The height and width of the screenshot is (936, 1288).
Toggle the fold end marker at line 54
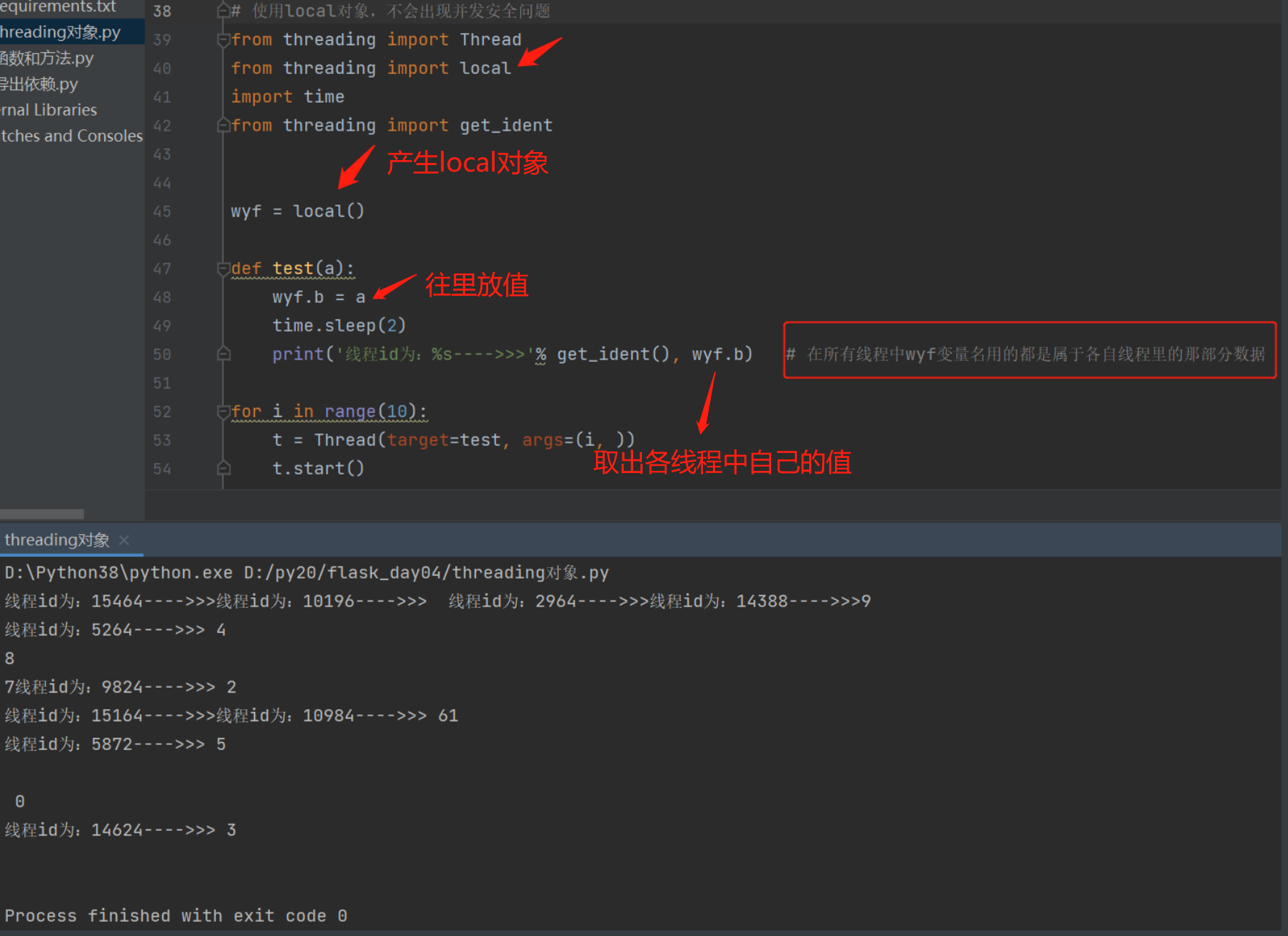[x=223, y=469]
